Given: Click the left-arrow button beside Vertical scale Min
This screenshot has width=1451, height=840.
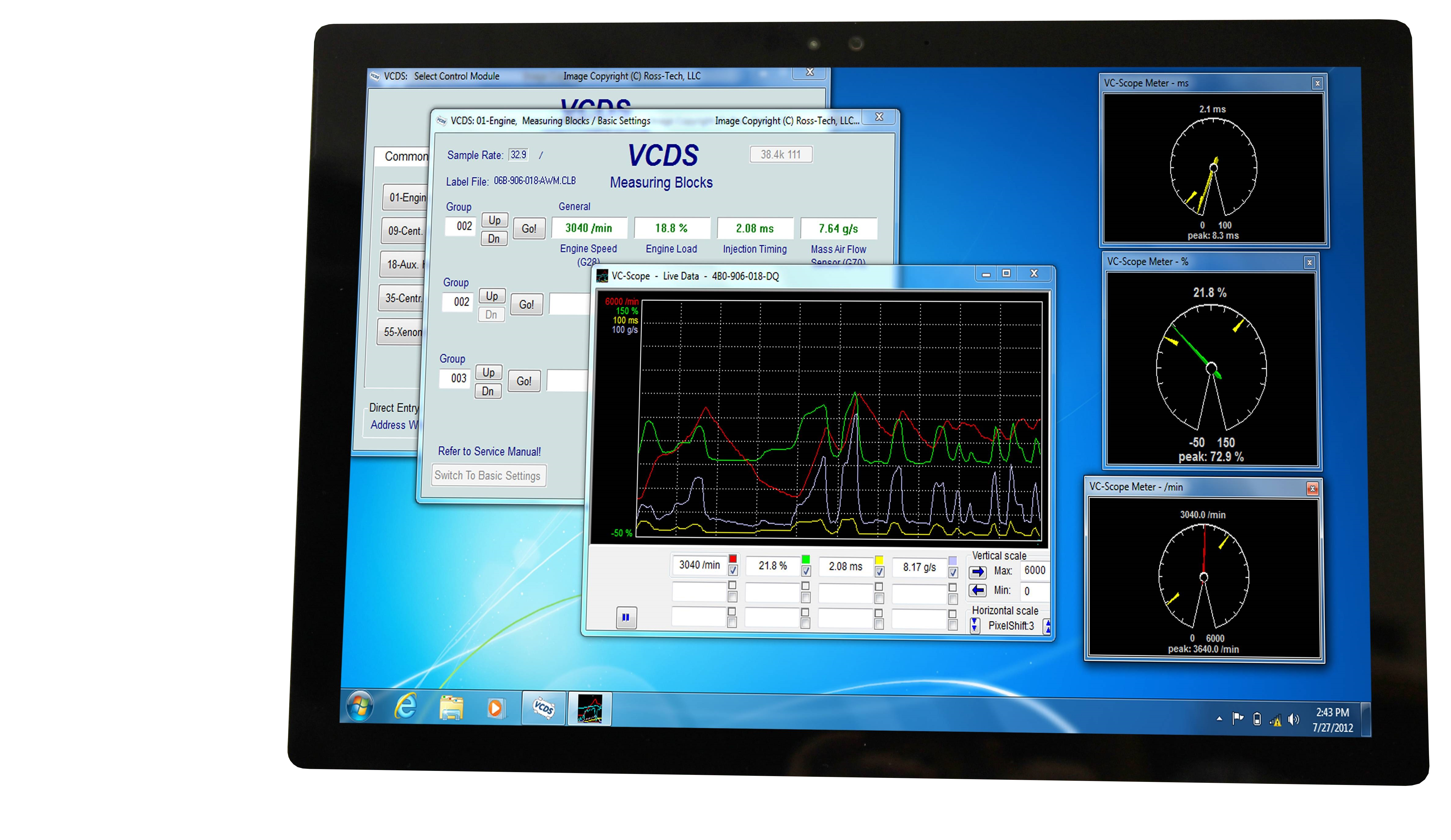Looking at the screenshot, I should tap(977, 590).
